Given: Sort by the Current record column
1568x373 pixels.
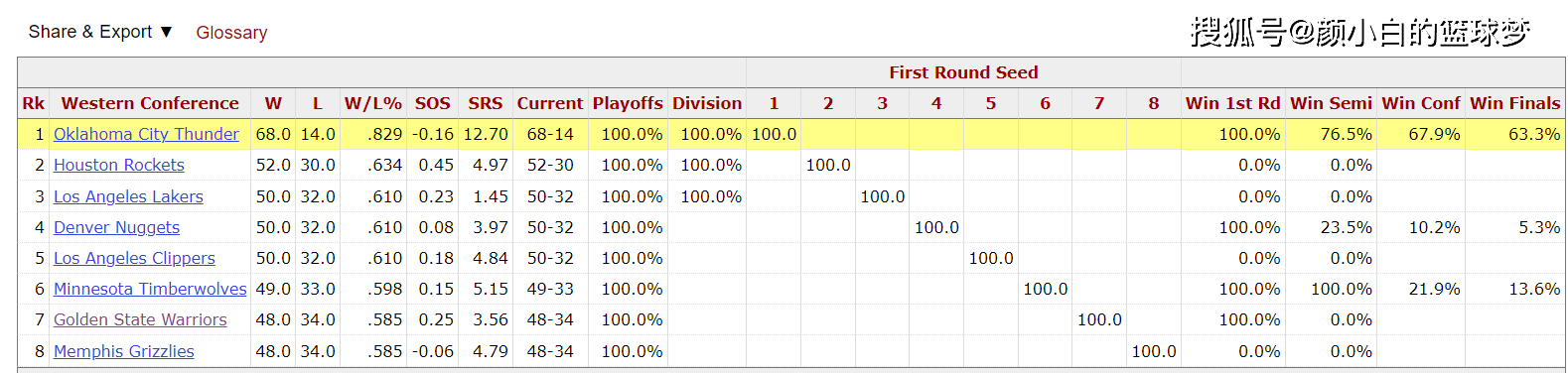Looking at the screenshot, I should tap(550, 103).
